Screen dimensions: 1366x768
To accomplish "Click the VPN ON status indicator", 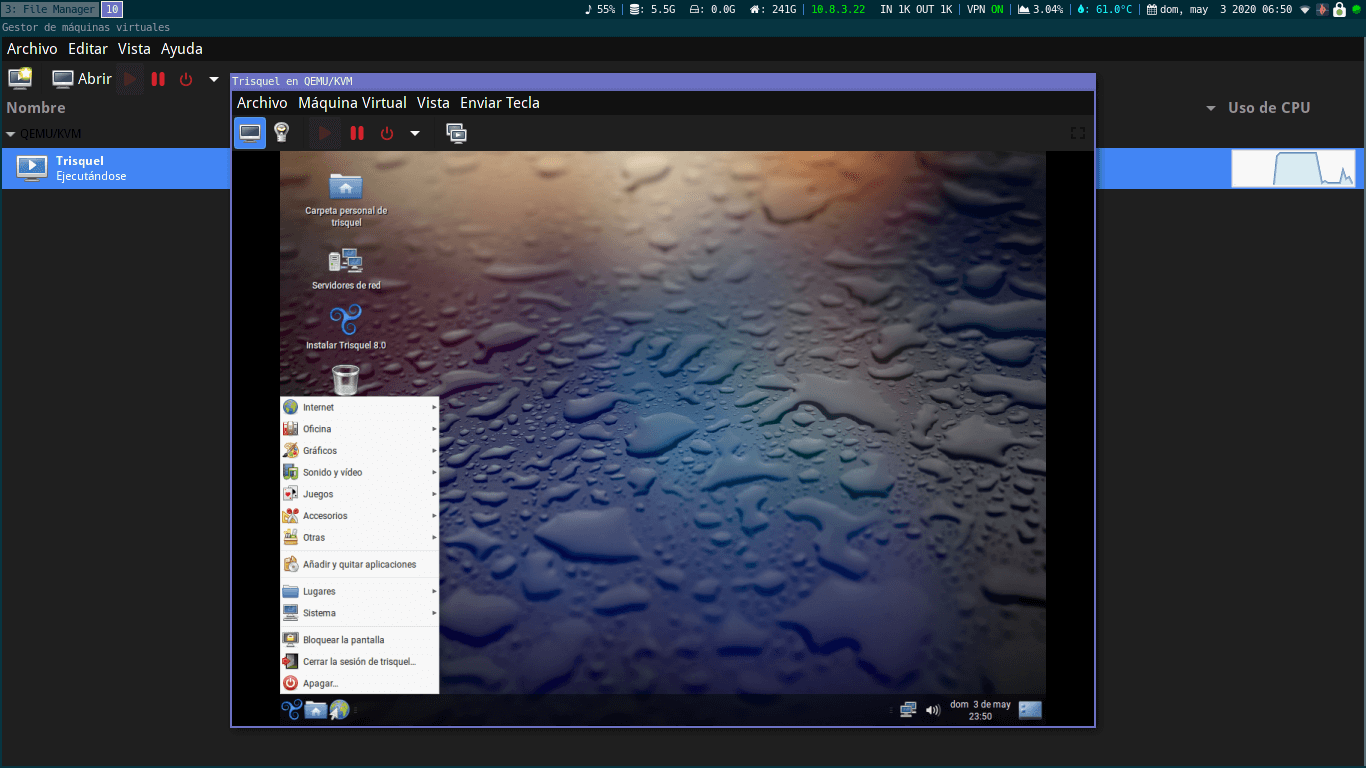I will [985, 9].
